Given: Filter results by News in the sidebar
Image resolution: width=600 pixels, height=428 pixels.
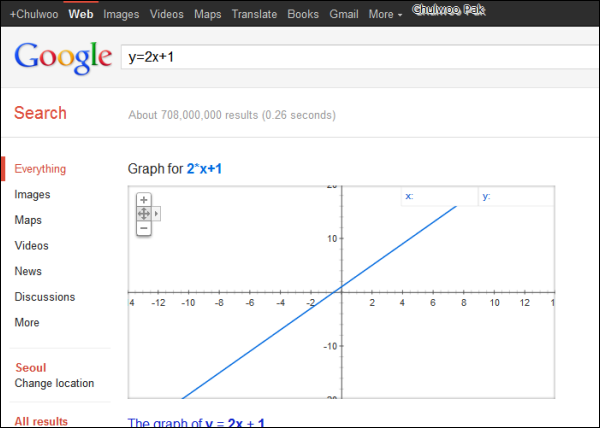Looking at the screenshot, I should point(28,272).
